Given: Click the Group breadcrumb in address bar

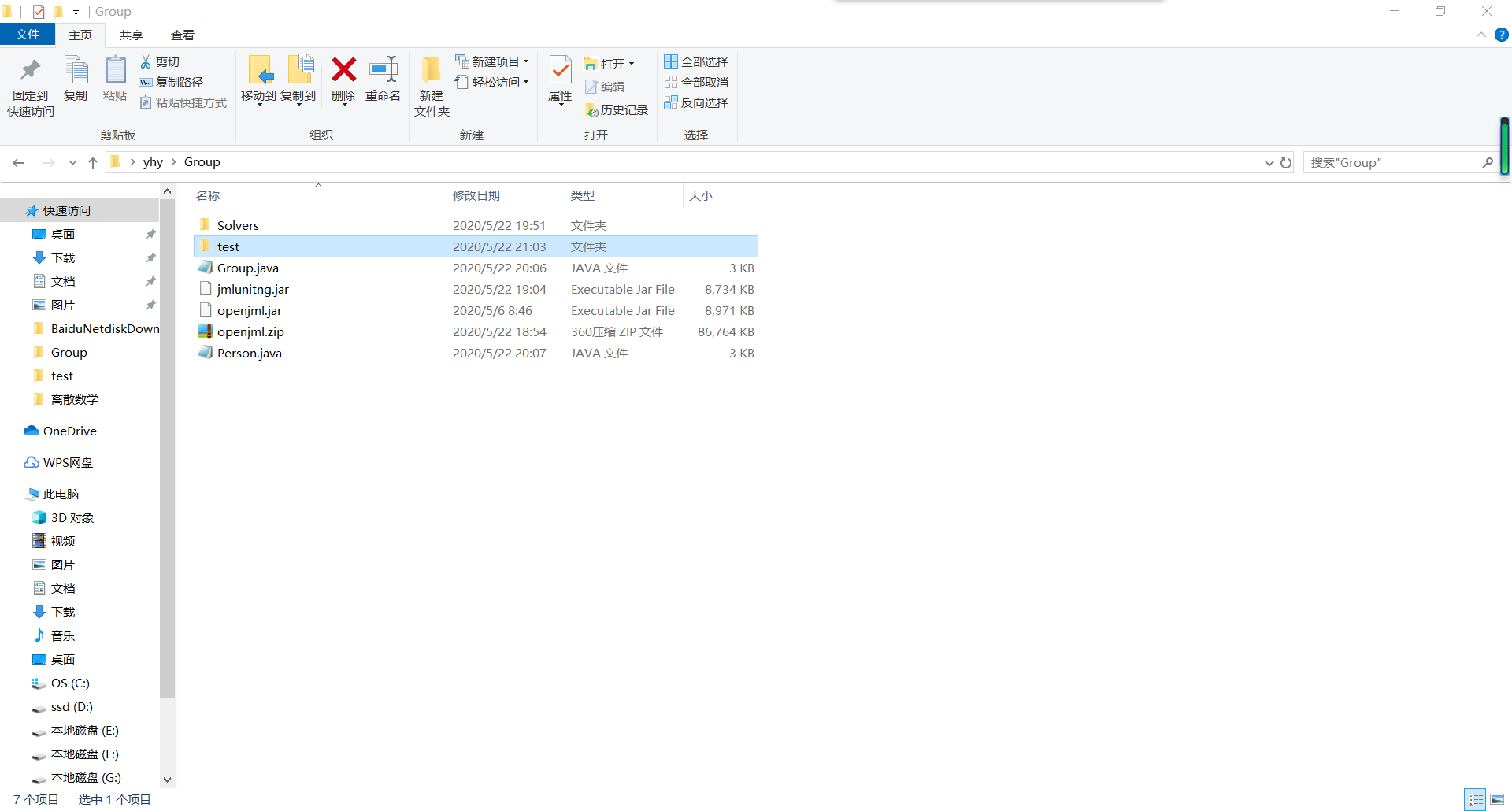Looking at the screenshot, I should (x=202, y=162).
